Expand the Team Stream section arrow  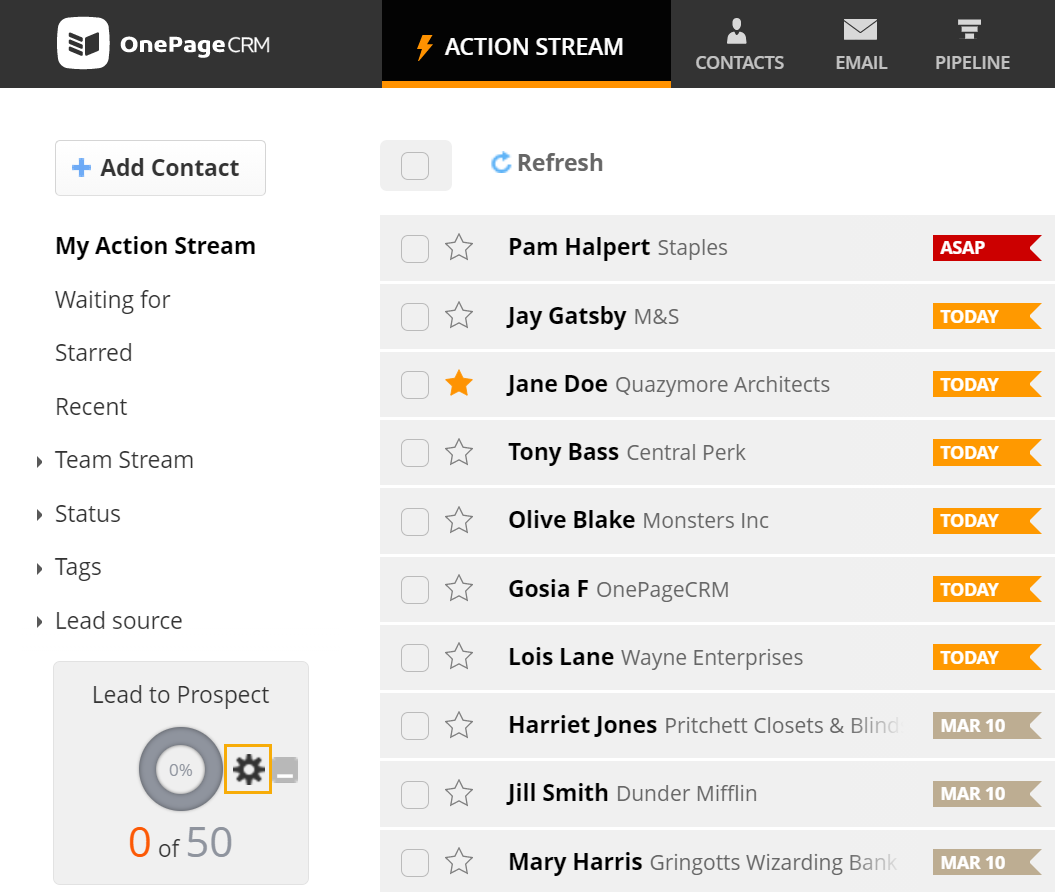point(39,461)
